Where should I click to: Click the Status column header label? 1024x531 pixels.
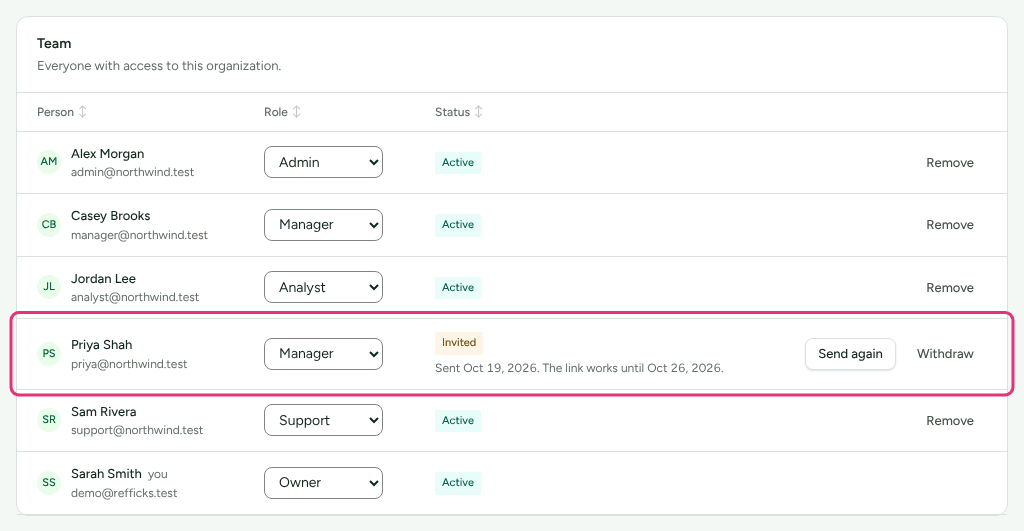(453, 112)
